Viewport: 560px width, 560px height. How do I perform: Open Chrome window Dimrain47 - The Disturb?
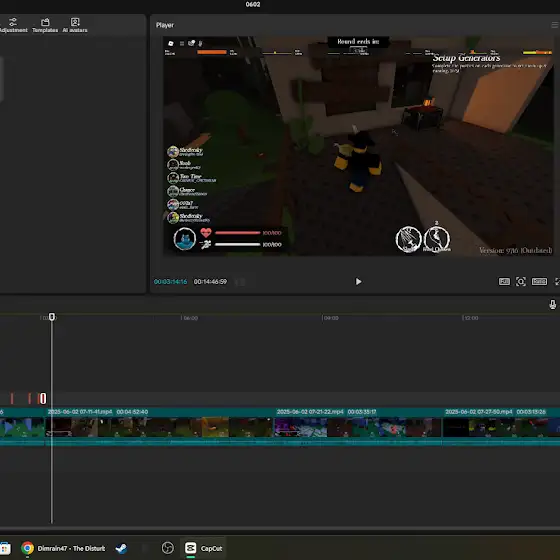64,548
